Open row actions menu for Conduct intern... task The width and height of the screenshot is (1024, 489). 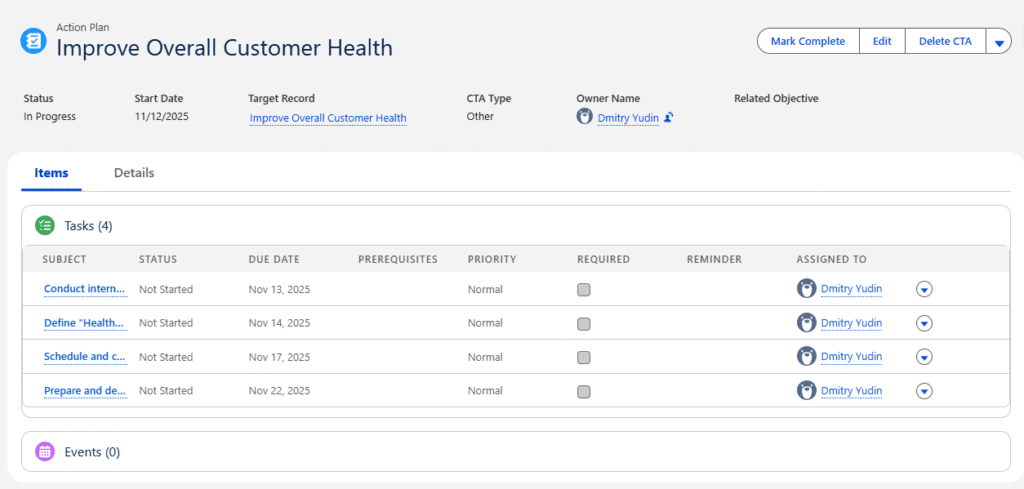tap(924, 289)
